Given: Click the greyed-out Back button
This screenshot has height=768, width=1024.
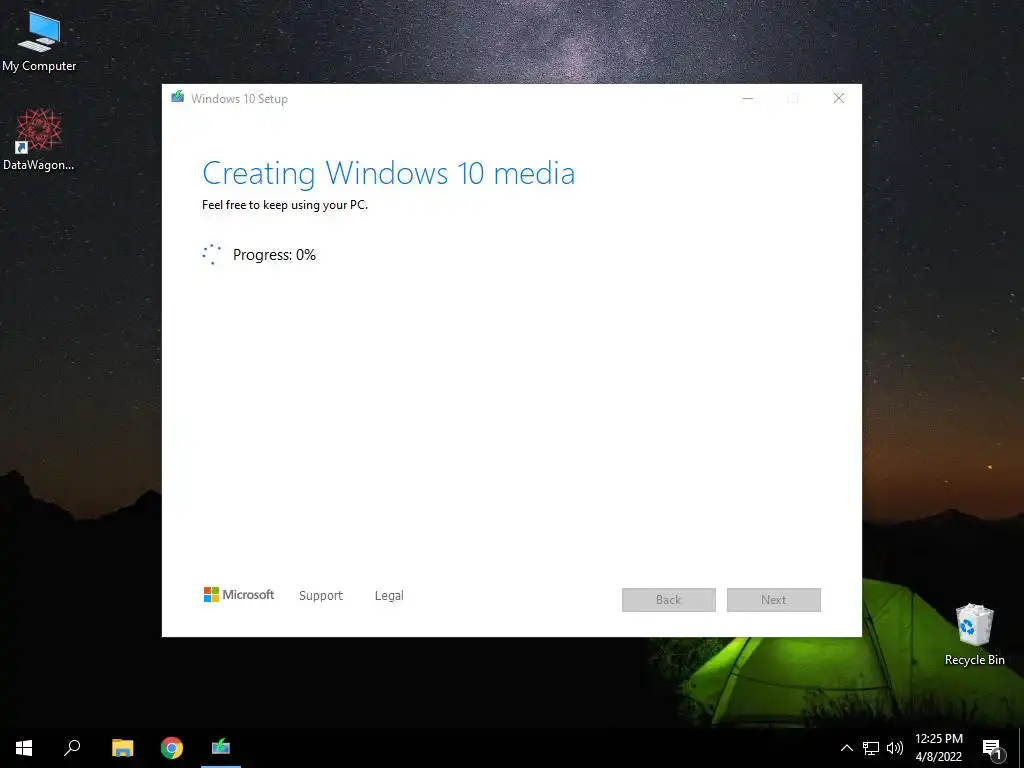Looking at the screenshot, I should click(669, 600).
